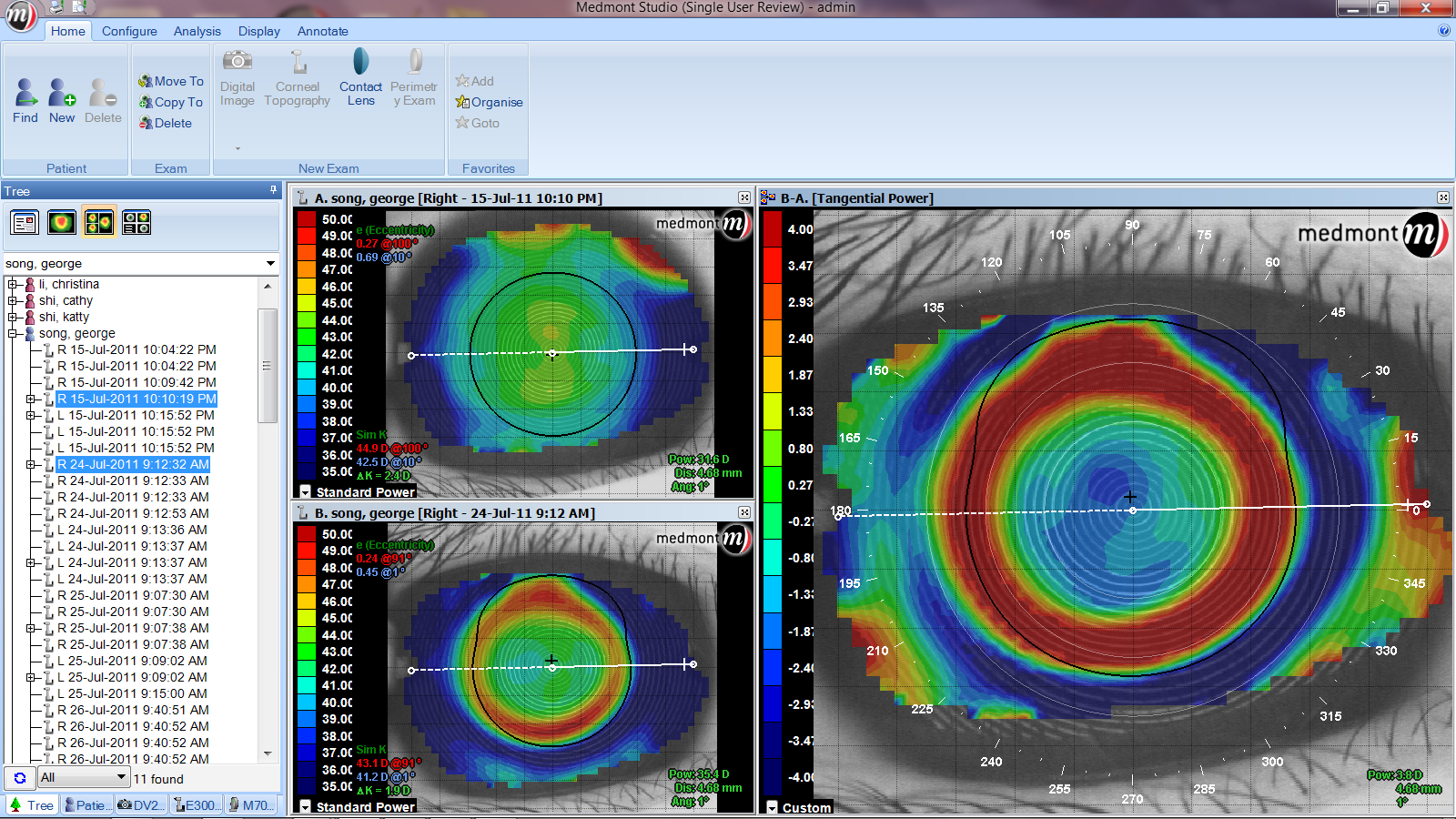Select exam R 15-Jul-2011 10:09:42 PM
Image resolution: width=1456 pixels, height=819 pixels.
(x=136, y=382)
